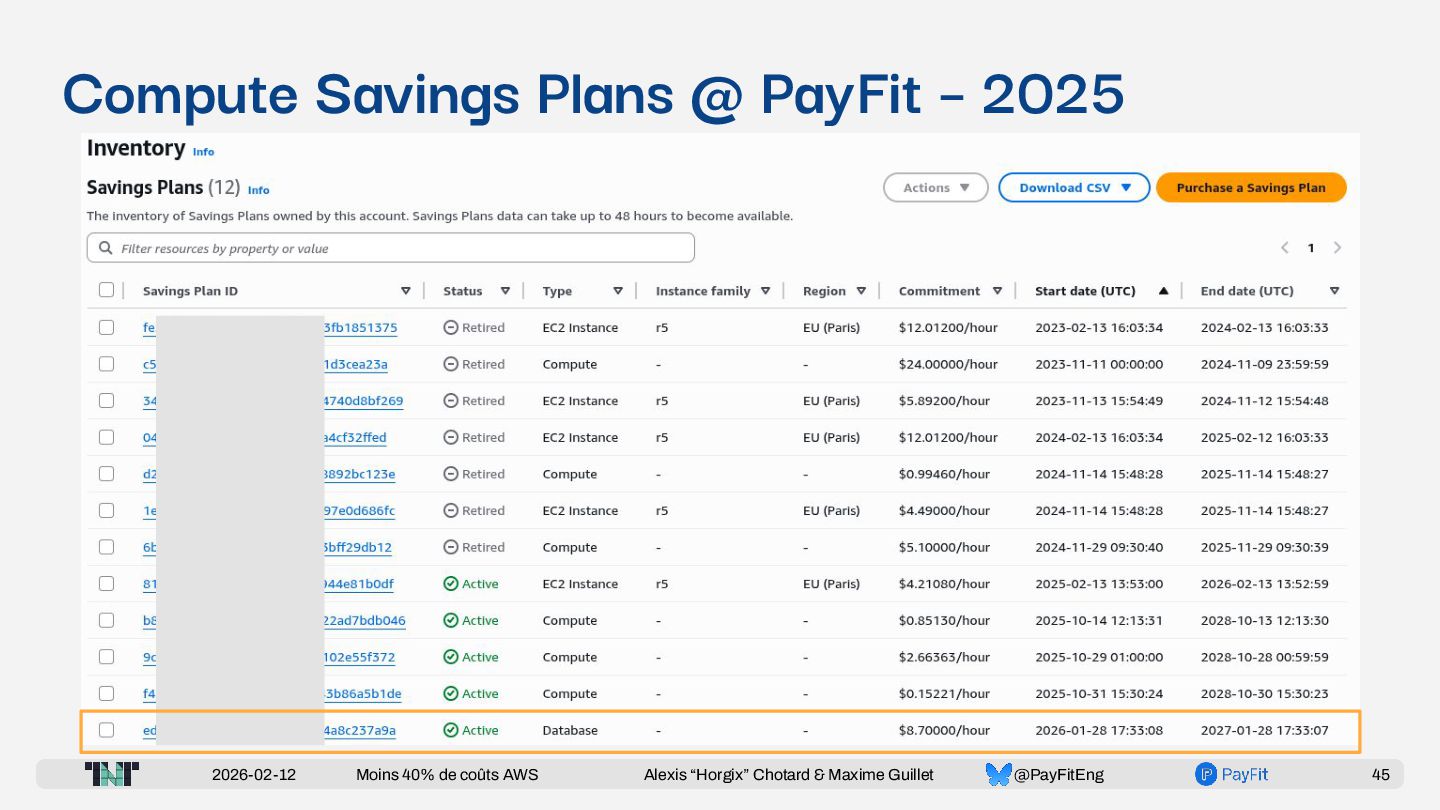Select checkbox for plan ending 3fb1851375
Screen dimensions: 1440x810
point(106,327)
